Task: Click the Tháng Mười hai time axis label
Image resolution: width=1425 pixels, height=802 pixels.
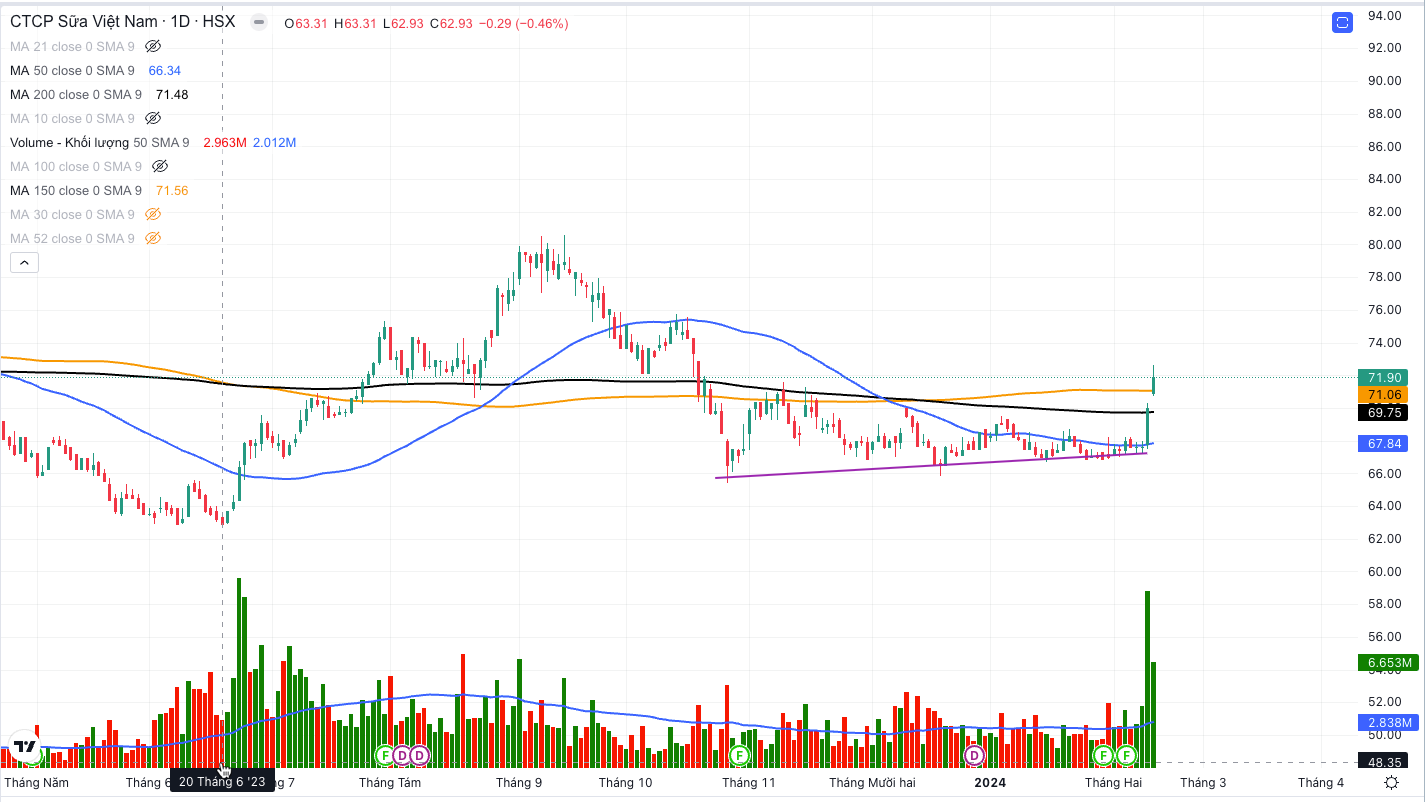Action: [872, 782]
